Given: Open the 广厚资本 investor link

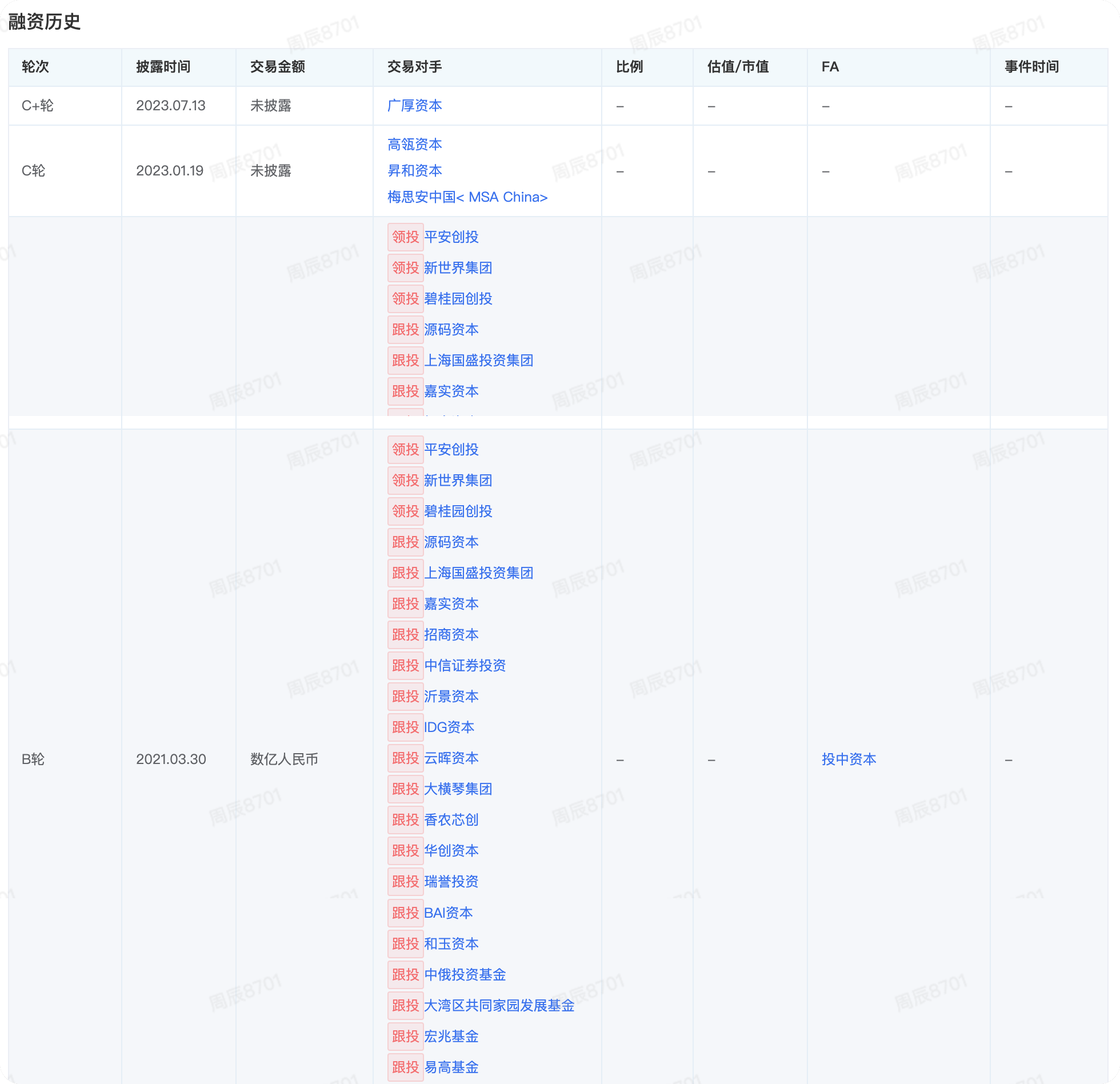Looking at the screenshot, I should pos(414,106).
